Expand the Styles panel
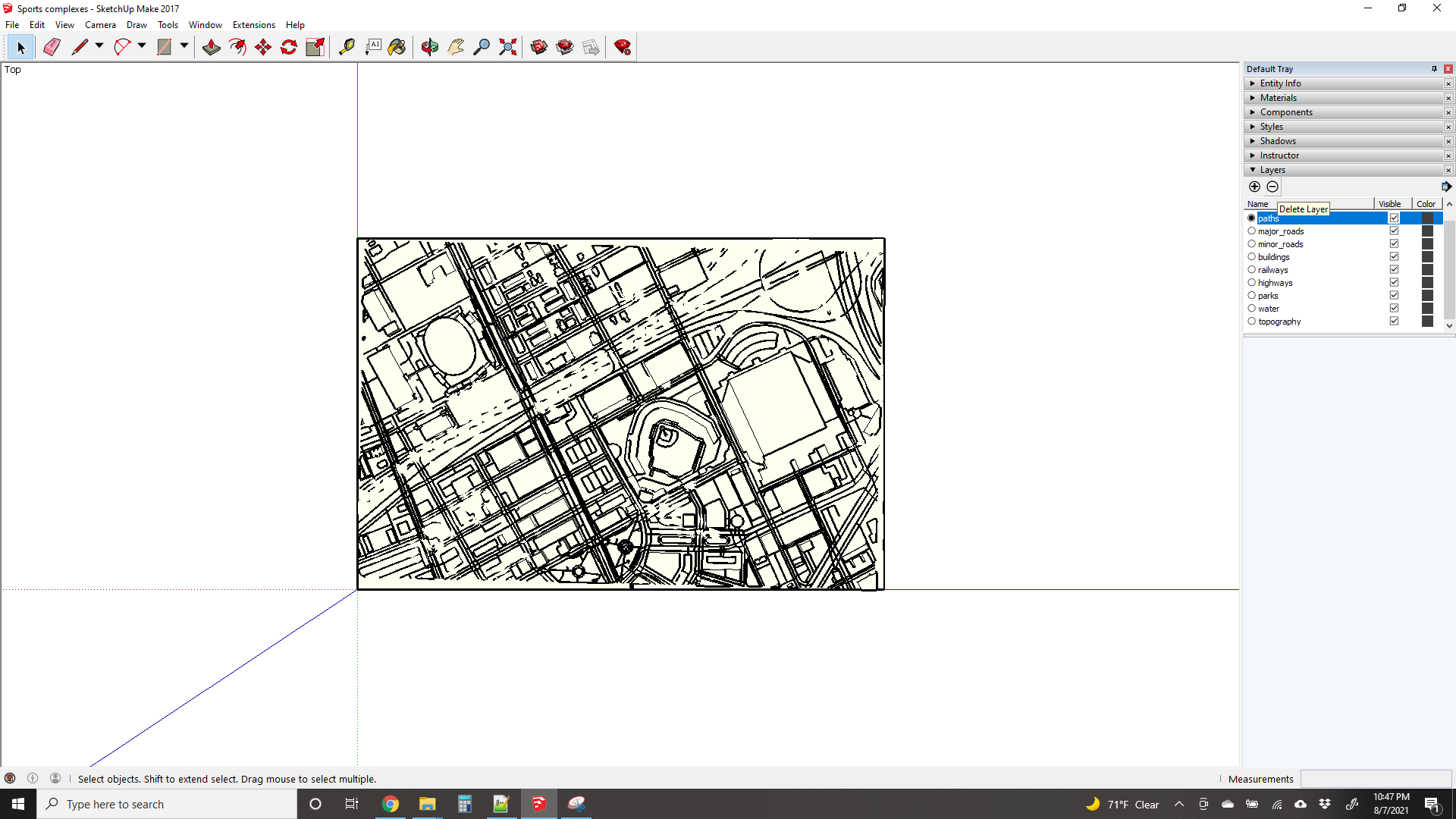The width and height of the screenshot is (1456, 819). (x=1344, y=127)
